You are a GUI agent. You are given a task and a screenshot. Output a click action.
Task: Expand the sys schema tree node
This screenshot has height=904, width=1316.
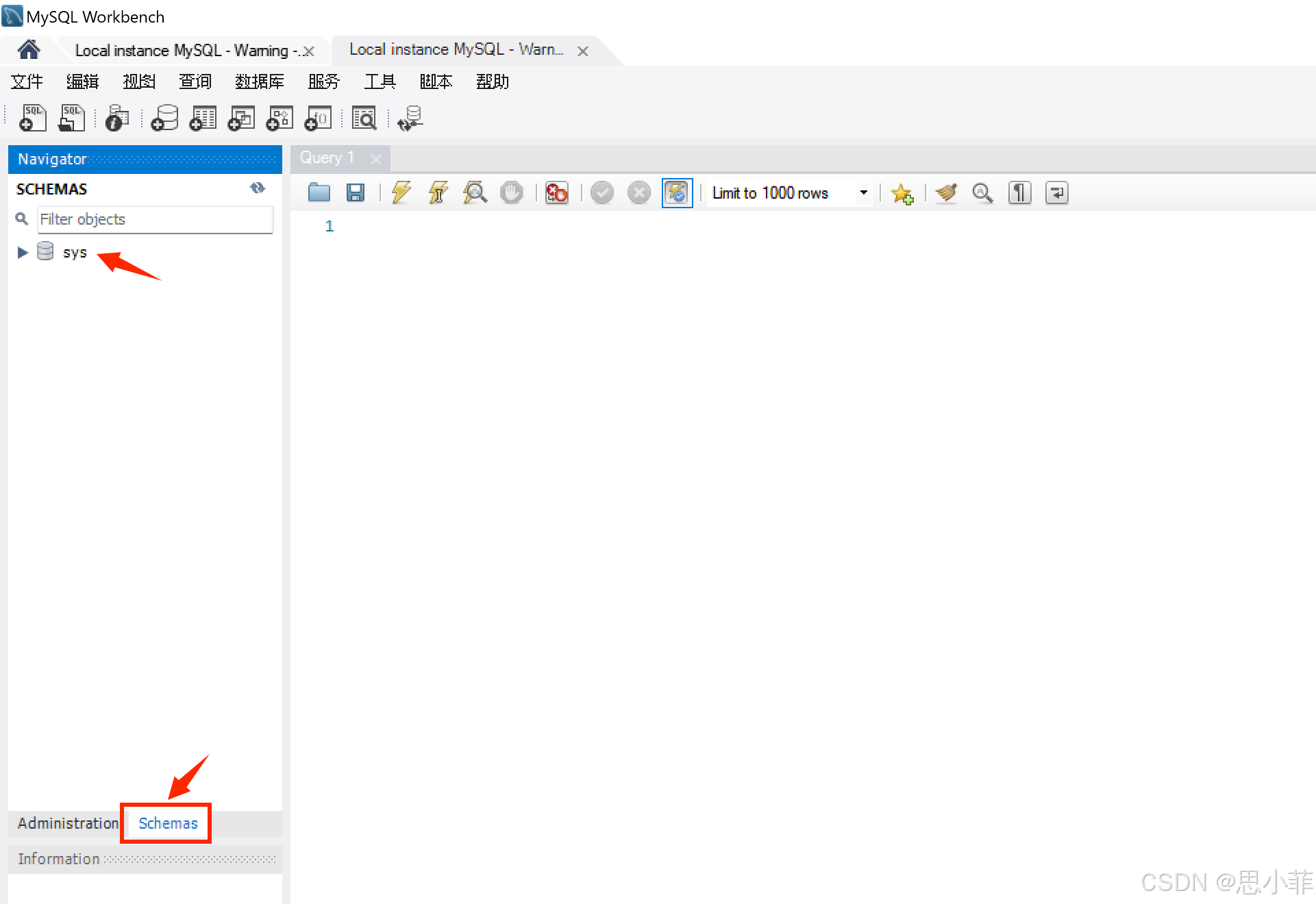(23, 253)
